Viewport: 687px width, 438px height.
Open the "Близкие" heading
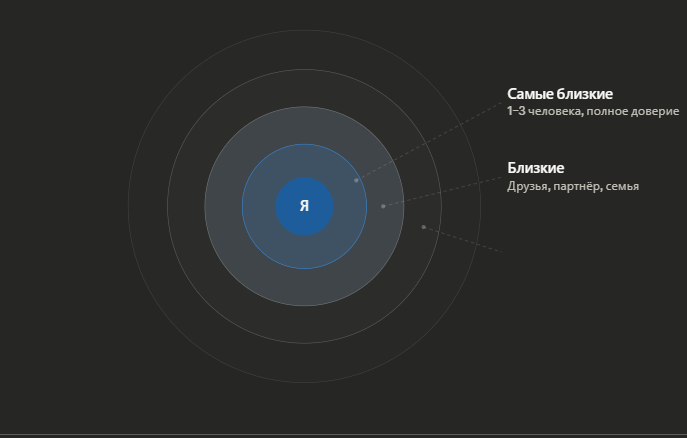(535, 168)
